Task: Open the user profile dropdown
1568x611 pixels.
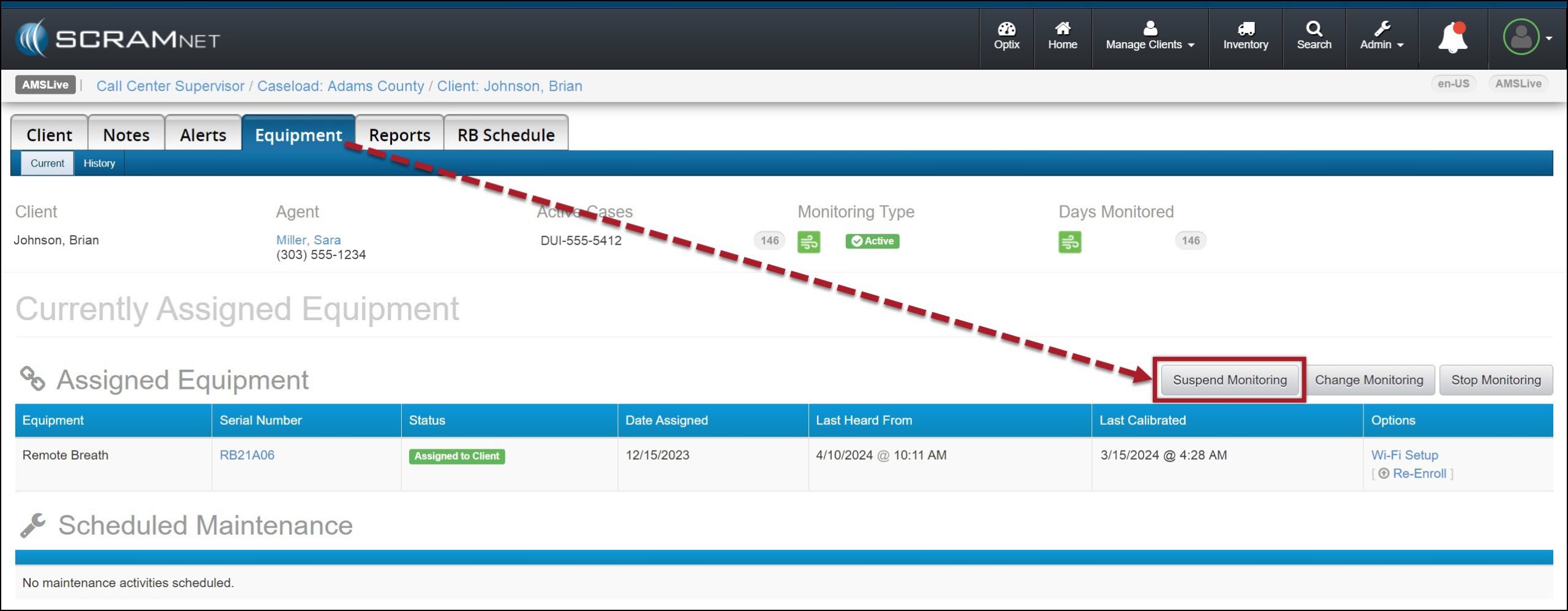Action: coord(1527,38)
